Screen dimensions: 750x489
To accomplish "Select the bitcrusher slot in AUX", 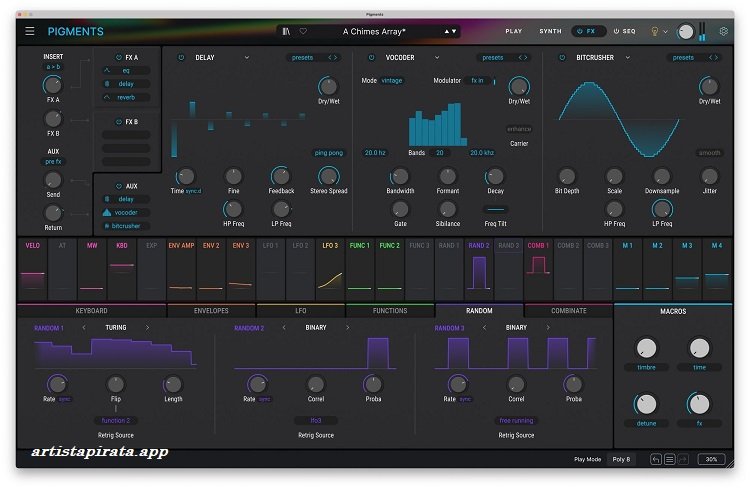I will click(126, 226).
